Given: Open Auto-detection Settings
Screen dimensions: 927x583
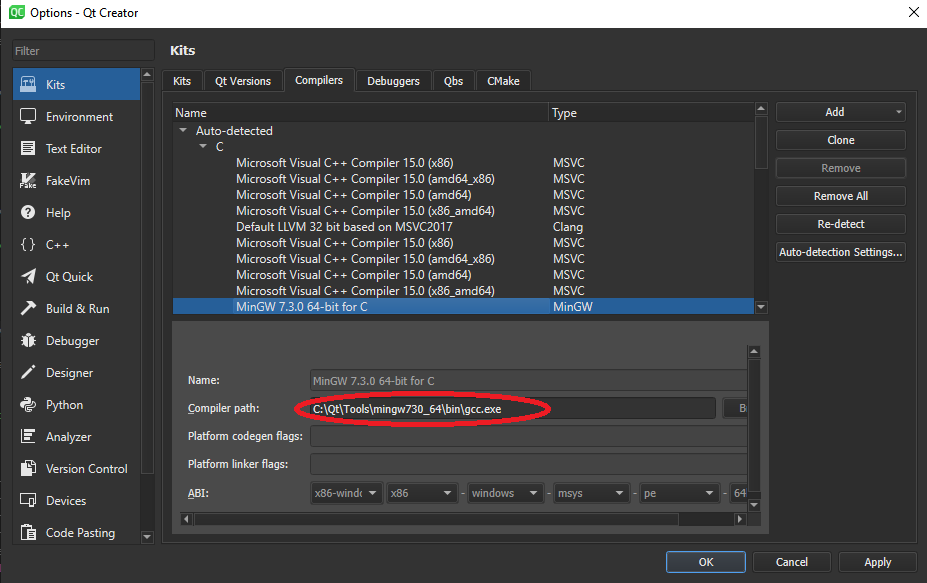Looking at the screenshot, I should point(841,252).
